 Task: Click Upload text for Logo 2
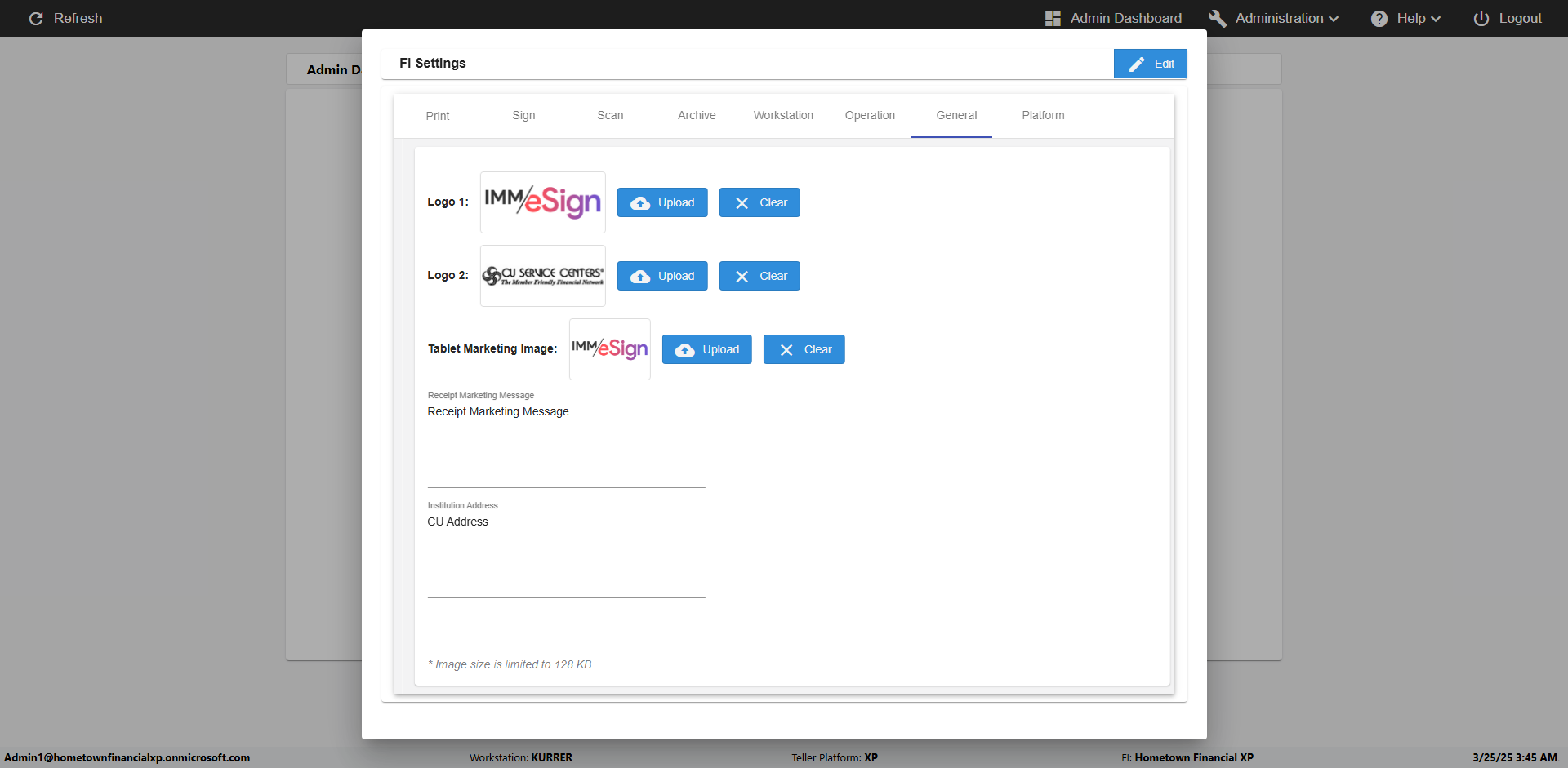click(x=676, y=276)
